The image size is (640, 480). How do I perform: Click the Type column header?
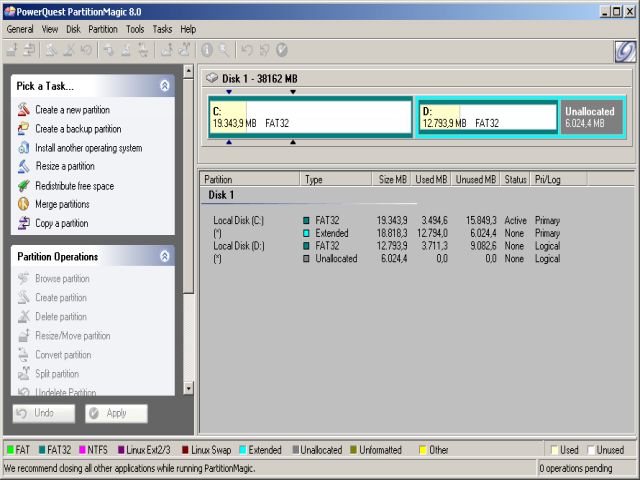point(336,179)
